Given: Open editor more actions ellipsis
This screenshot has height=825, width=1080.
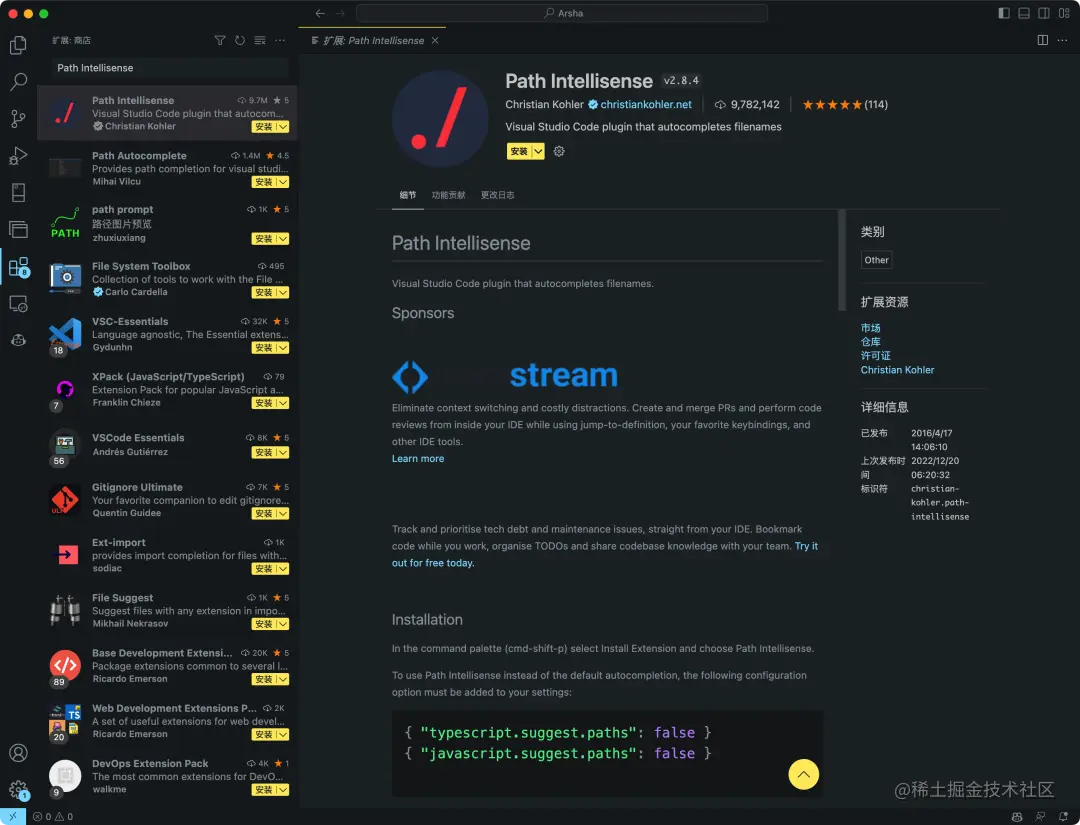Looking at the screenshot, I should (1062, 40).
